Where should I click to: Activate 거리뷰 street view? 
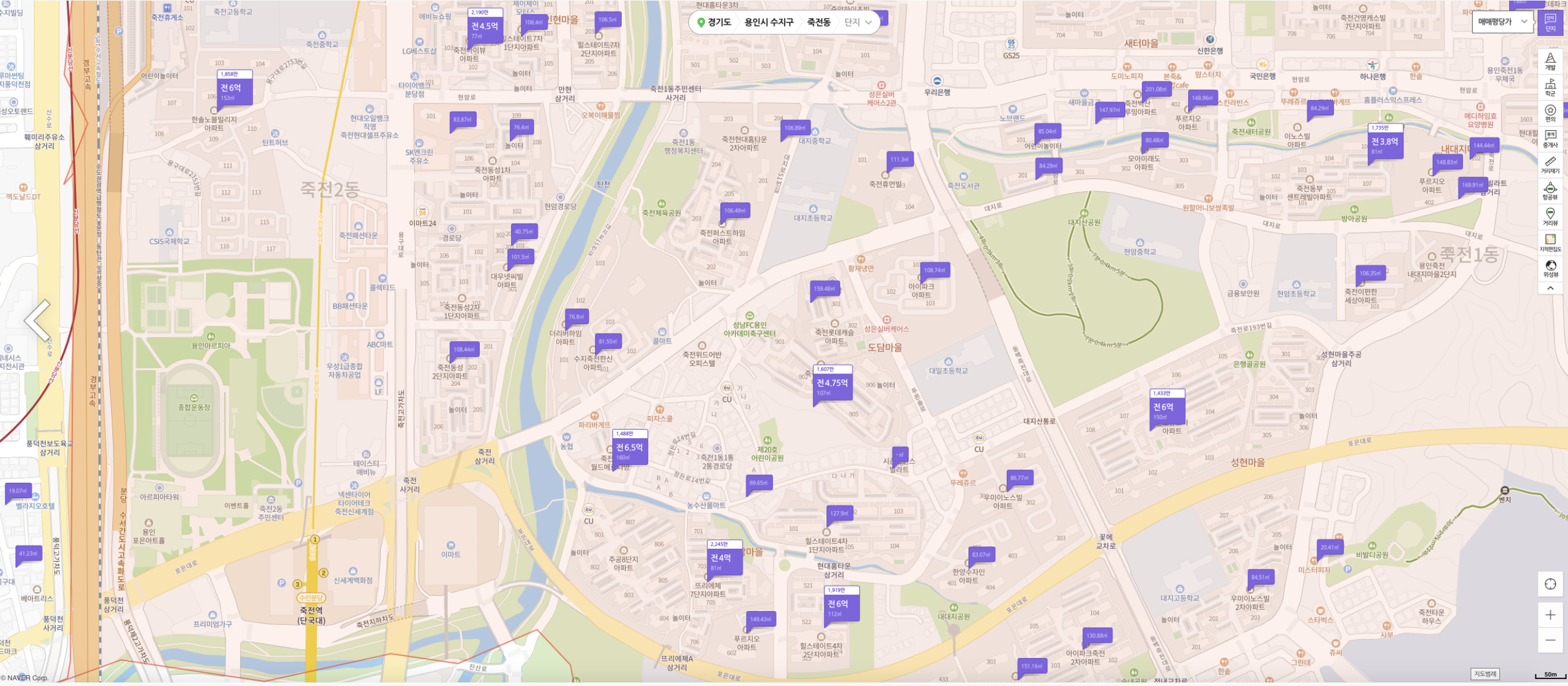tap(1550, 217)
